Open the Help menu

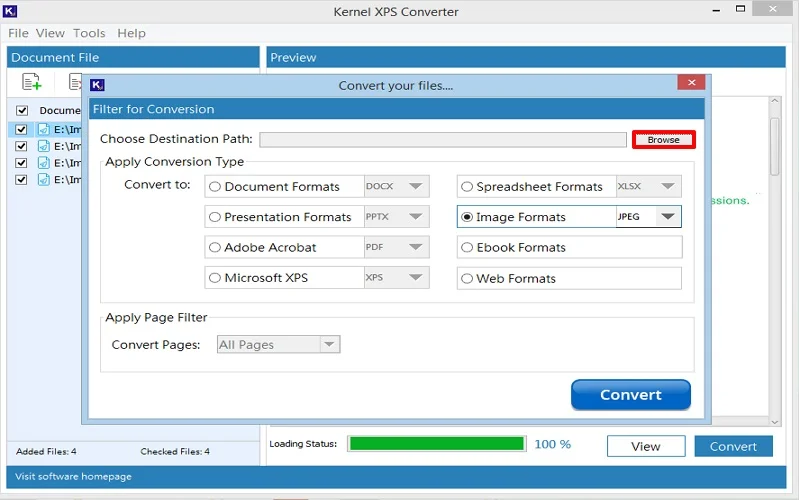131,33
